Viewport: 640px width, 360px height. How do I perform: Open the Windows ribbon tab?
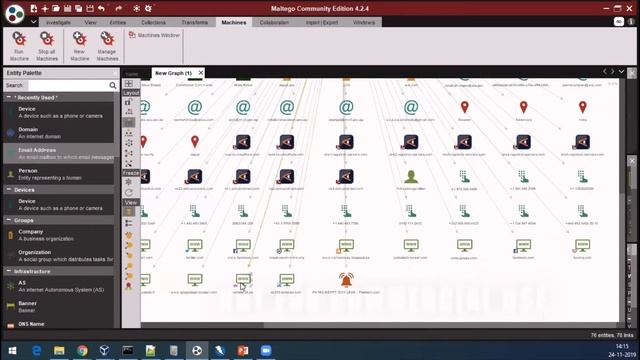364,22
